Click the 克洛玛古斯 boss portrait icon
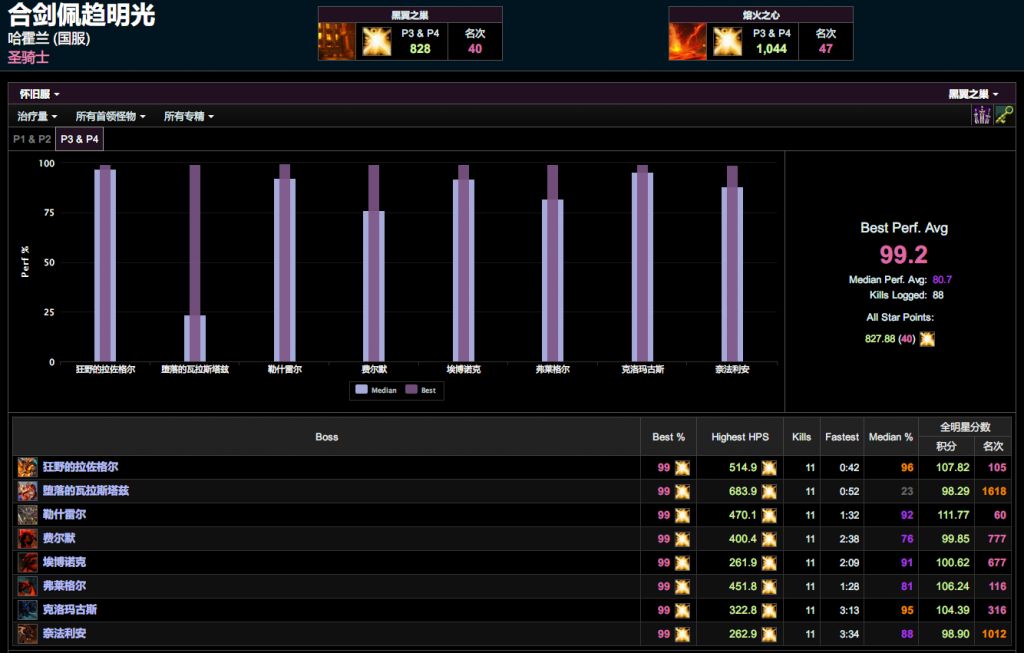The width and height of the screenshot is (1024, 653). point(27,610)
